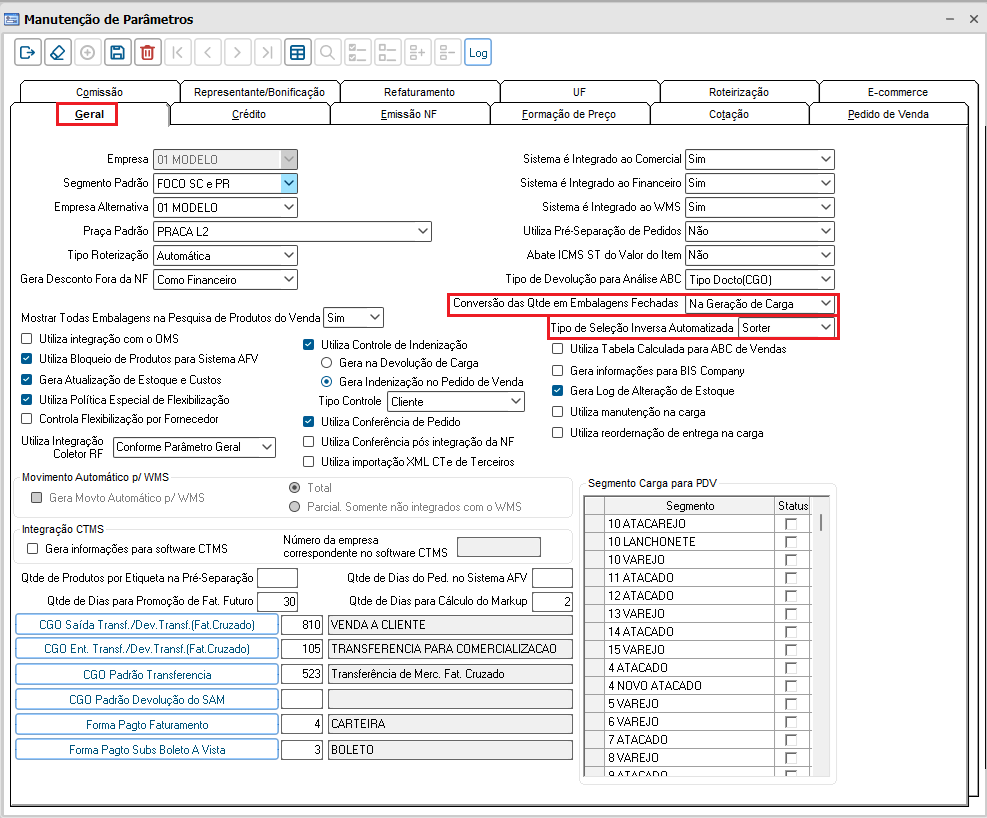Open Conversão das Qtde em Embalagens Fechadas dropdown
This screenshot has width=987, height=818.
coord(826,303)
